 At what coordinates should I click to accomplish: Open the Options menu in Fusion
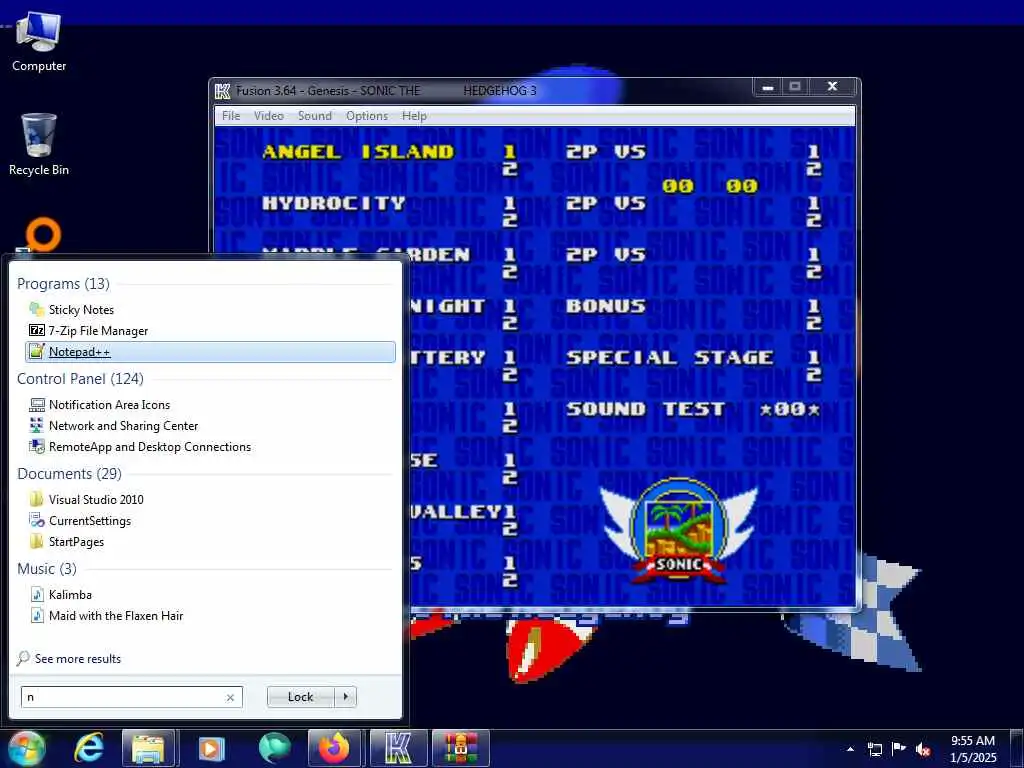[x=367, y=116]
